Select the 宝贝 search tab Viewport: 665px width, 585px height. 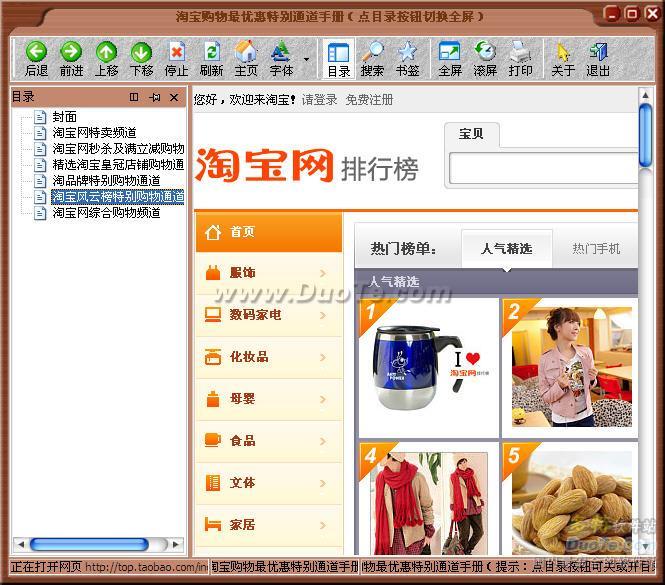[x=471, y=134]
